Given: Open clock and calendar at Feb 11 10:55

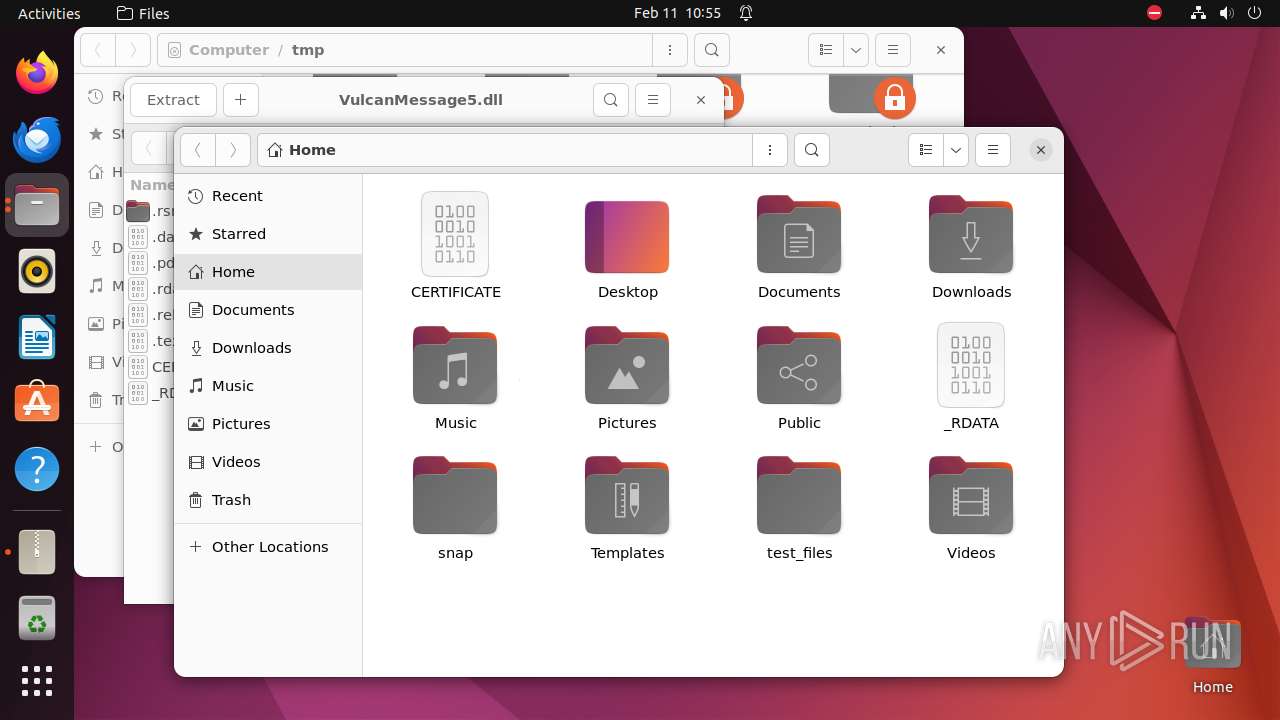Looking at the screenshot, I should pyautogui.click(x=677, y=13).
